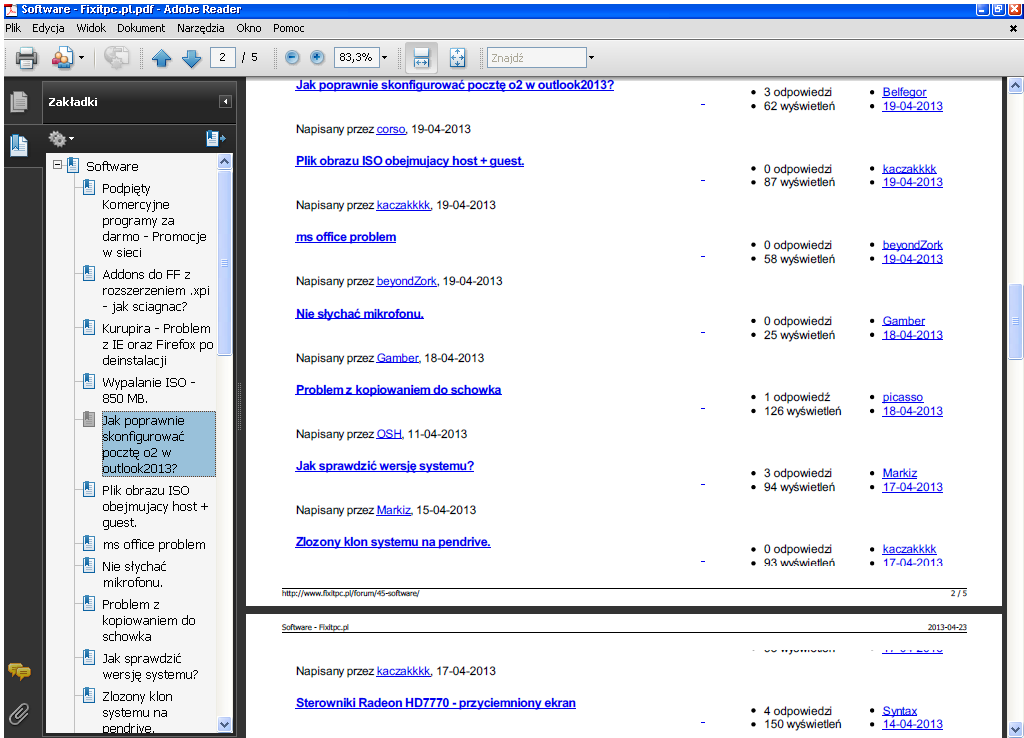Collapse the Software bookmark tree
This screenshot has width=1024, height=738.
click(57, 165)
